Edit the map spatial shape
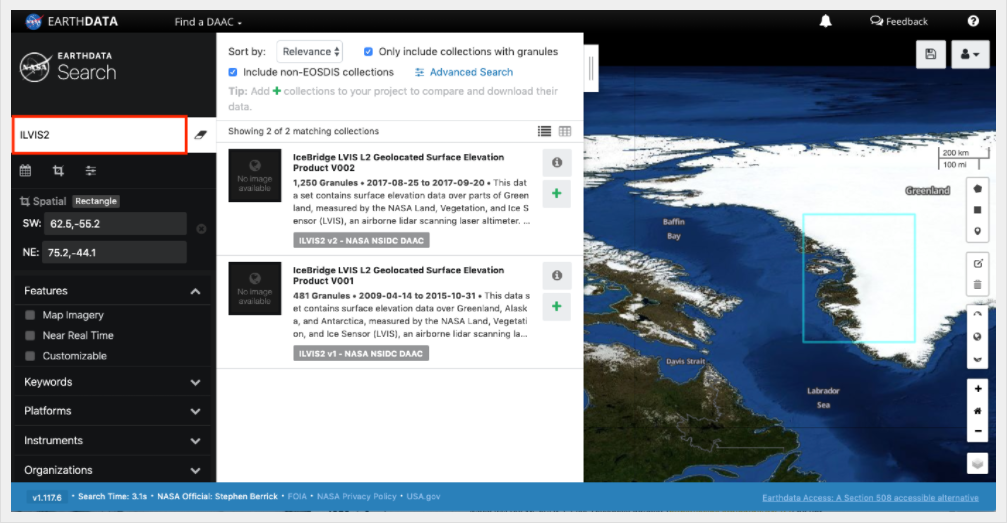1008x523 pixels. [978, 263]
